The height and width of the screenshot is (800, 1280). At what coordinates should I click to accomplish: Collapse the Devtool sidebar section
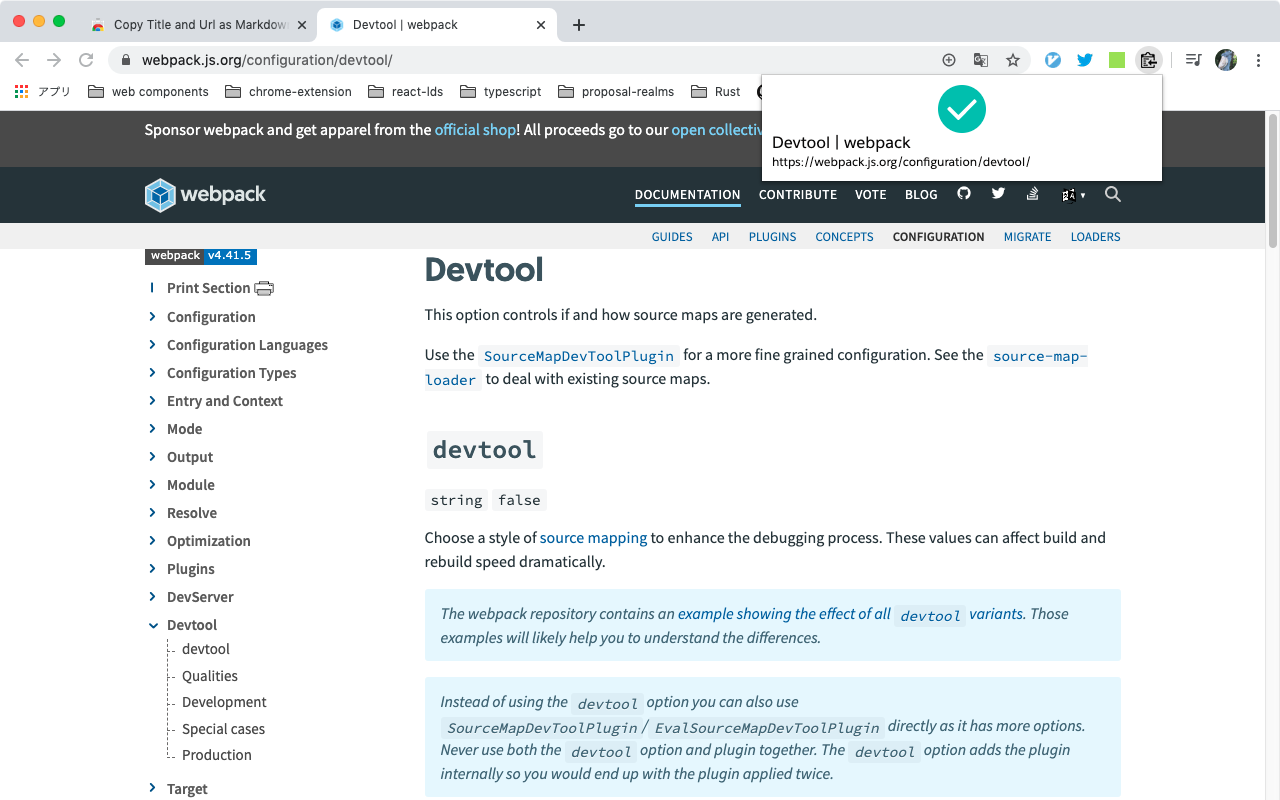click(x=153, y=625)
